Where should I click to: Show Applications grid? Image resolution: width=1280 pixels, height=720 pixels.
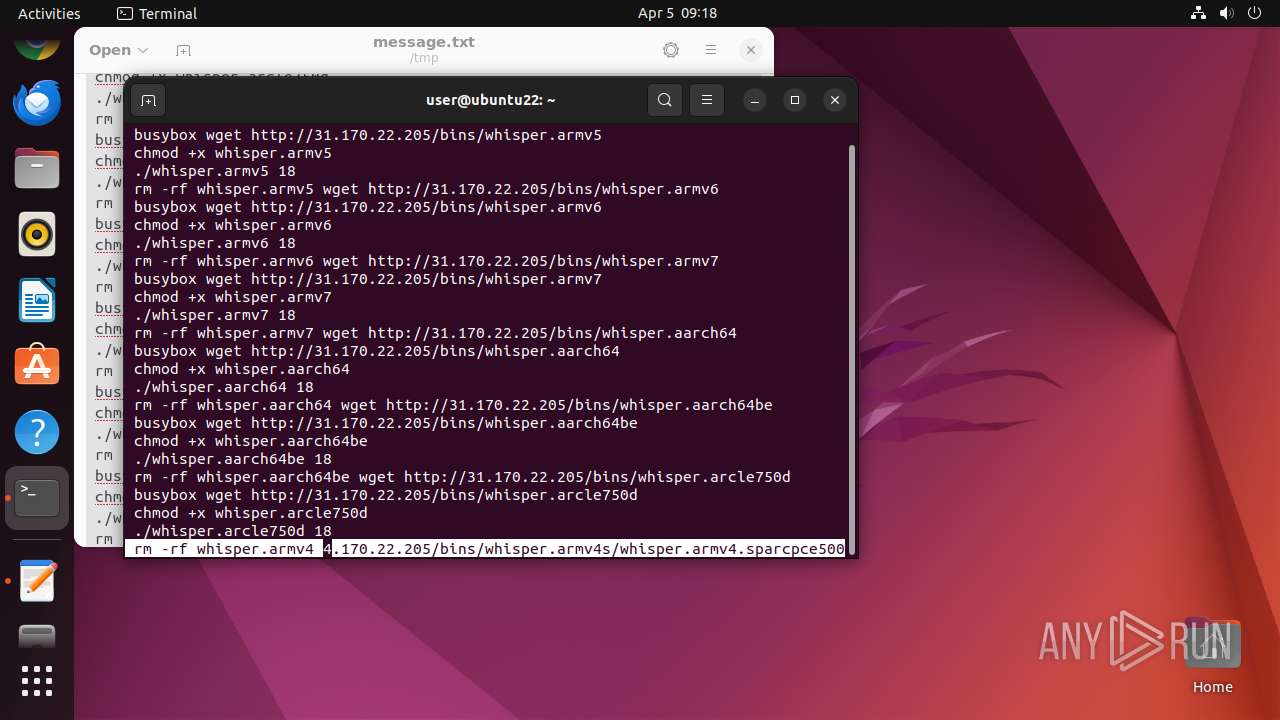pyautogui.click(x=37, y=681)
